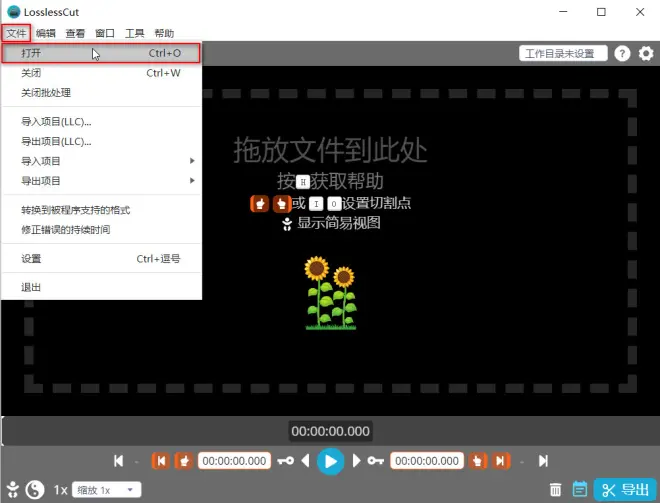The width and height of the screenshot is (660, 503).
Task: Seek to next keyframe key icon
Action: click(x=375, y=461)
